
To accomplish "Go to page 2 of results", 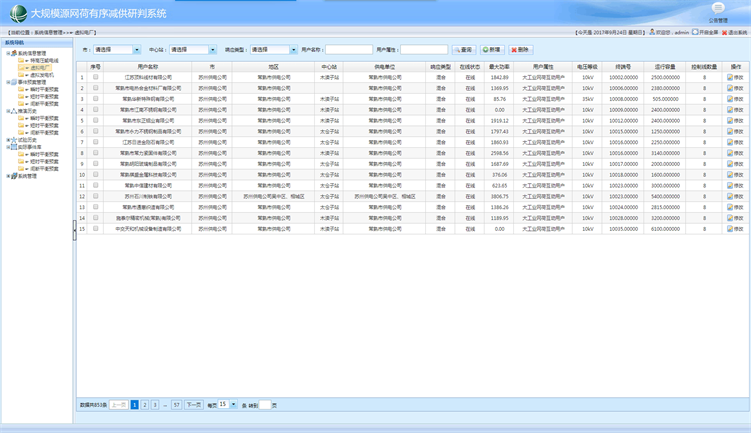I will 144,405.
